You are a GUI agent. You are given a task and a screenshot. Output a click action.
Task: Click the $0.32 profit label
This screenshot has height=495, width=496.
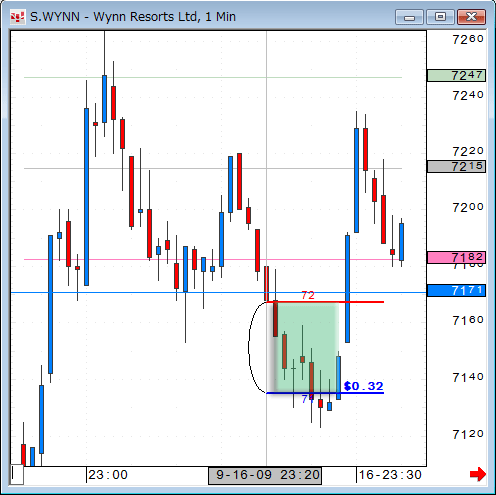(364, 386)
